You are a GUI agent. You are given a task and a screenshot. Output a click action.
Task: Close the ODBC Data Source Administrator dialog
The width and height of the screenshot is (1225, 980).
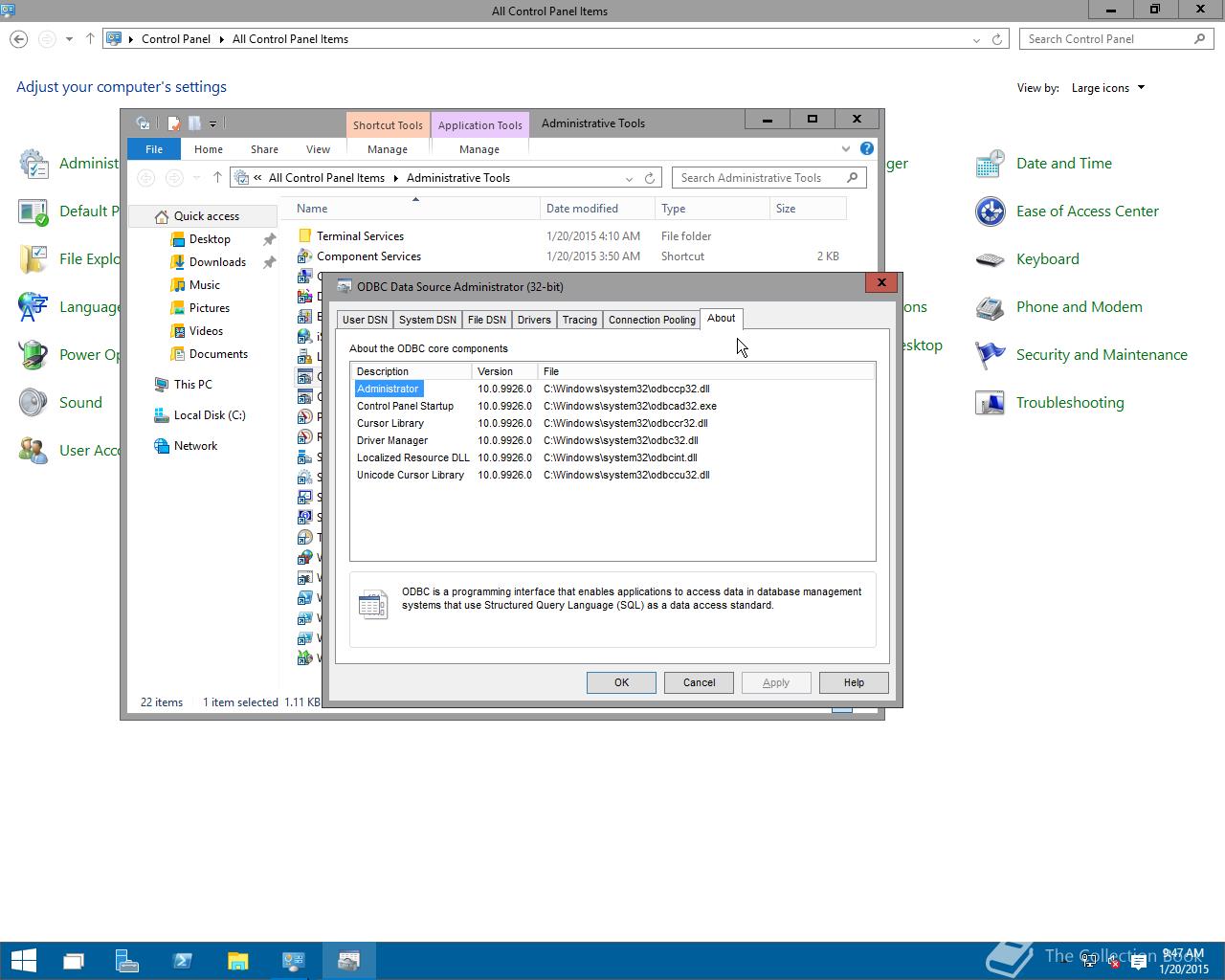pos(881,282)
